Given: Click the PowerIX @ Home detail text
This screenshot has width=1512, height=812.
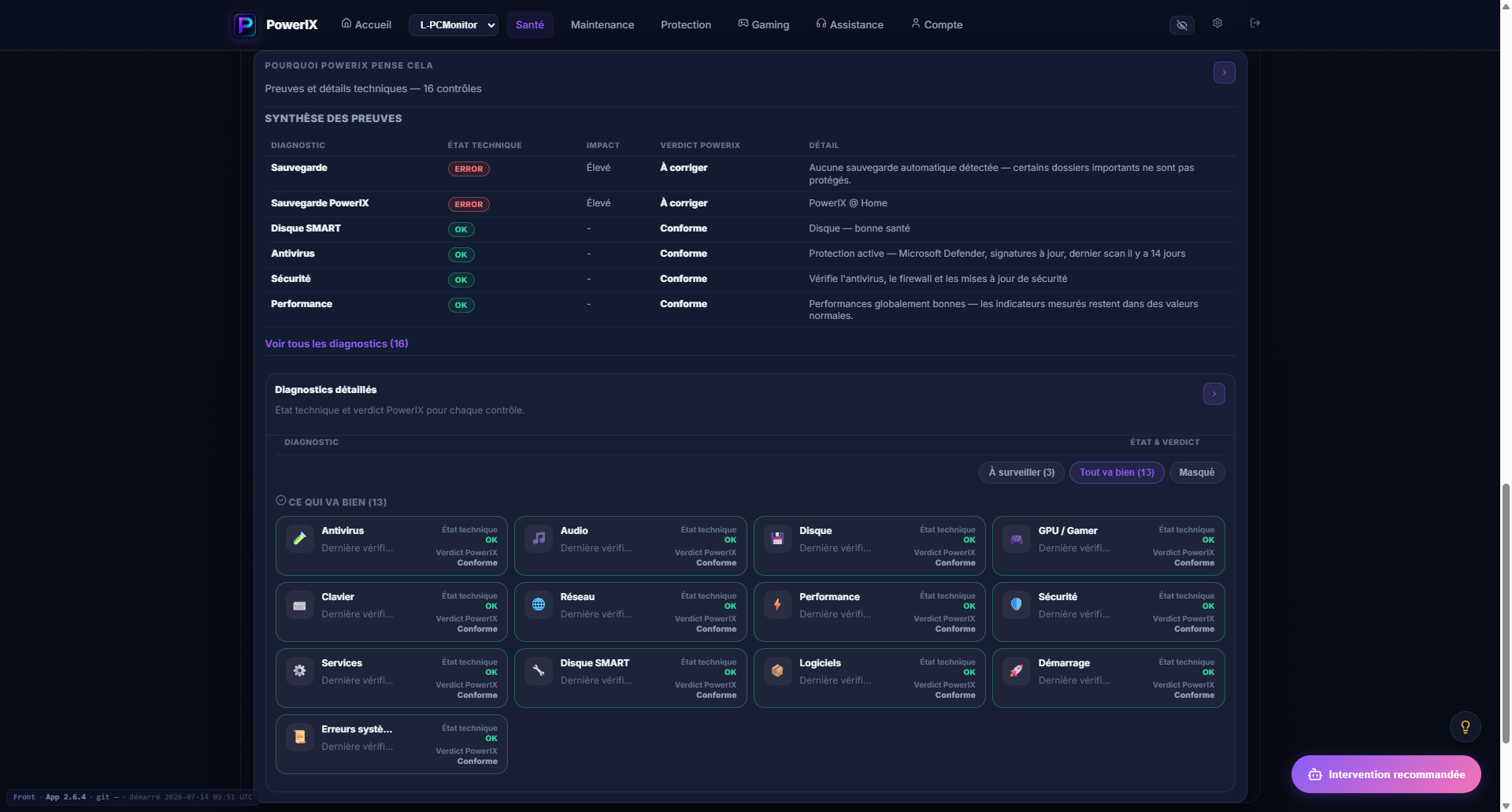Looking at the screenshot, I should [x=847, y=203].
